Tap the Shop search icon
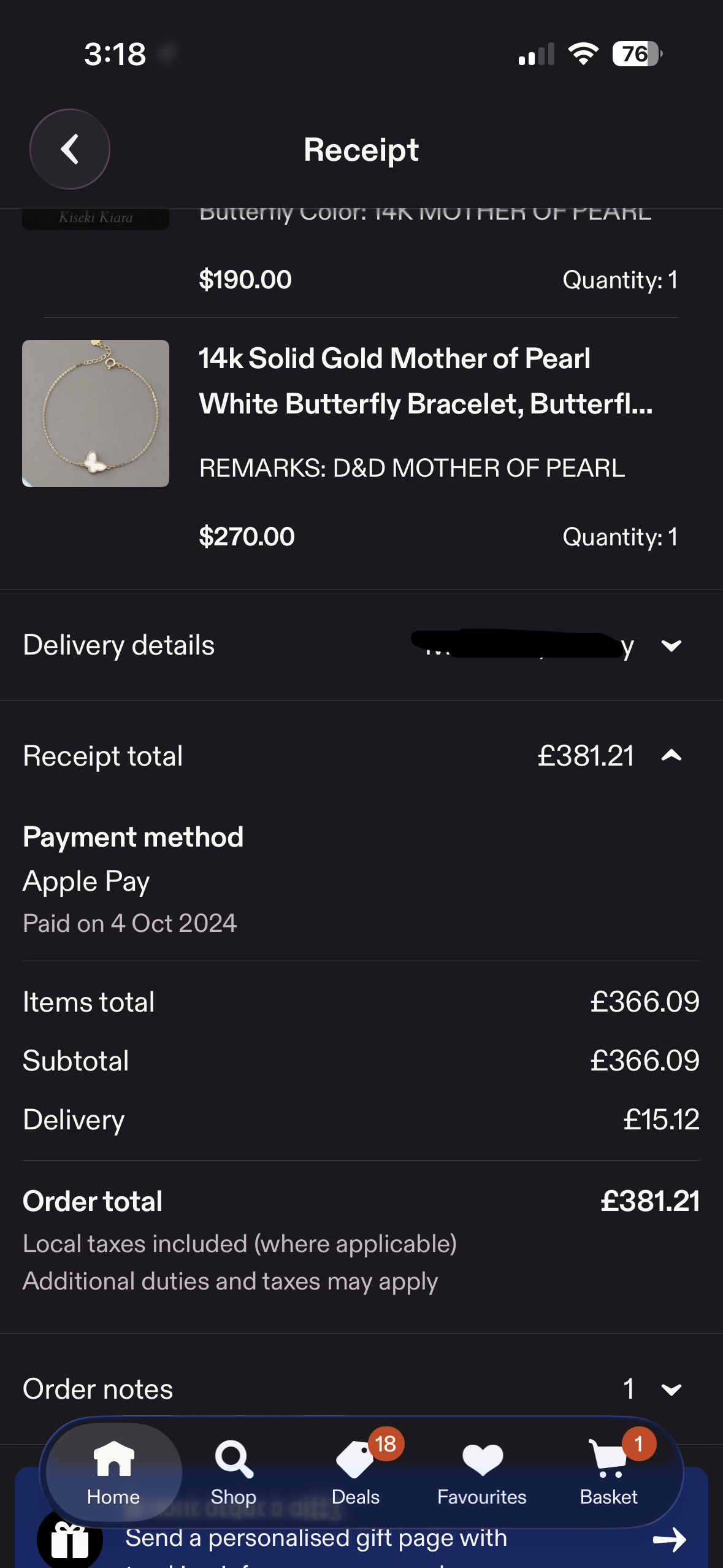The image size is (723, 1568). point(234,1460)
